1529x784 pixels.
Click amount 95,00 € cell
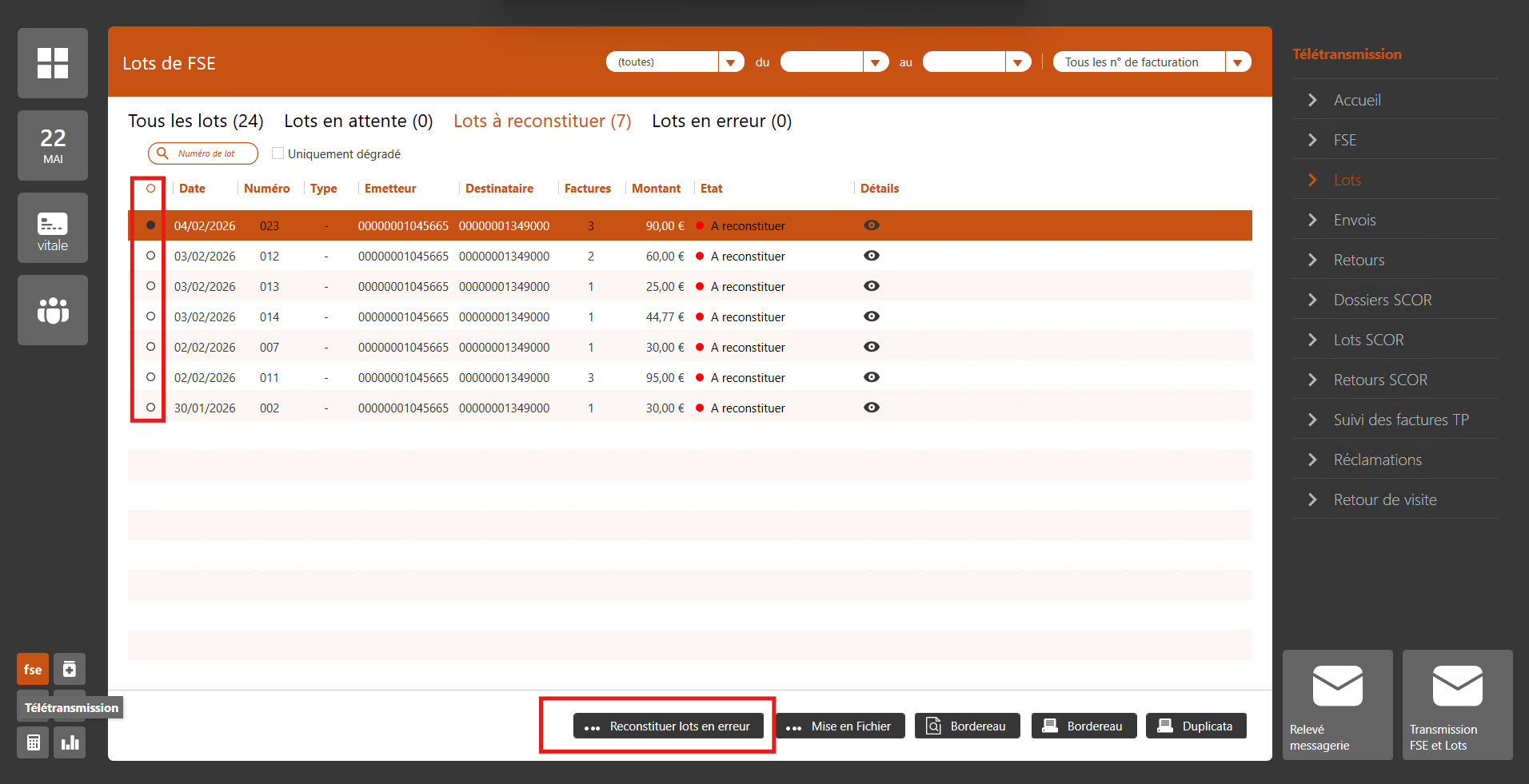pyautogui.click(x=665, y=377)
